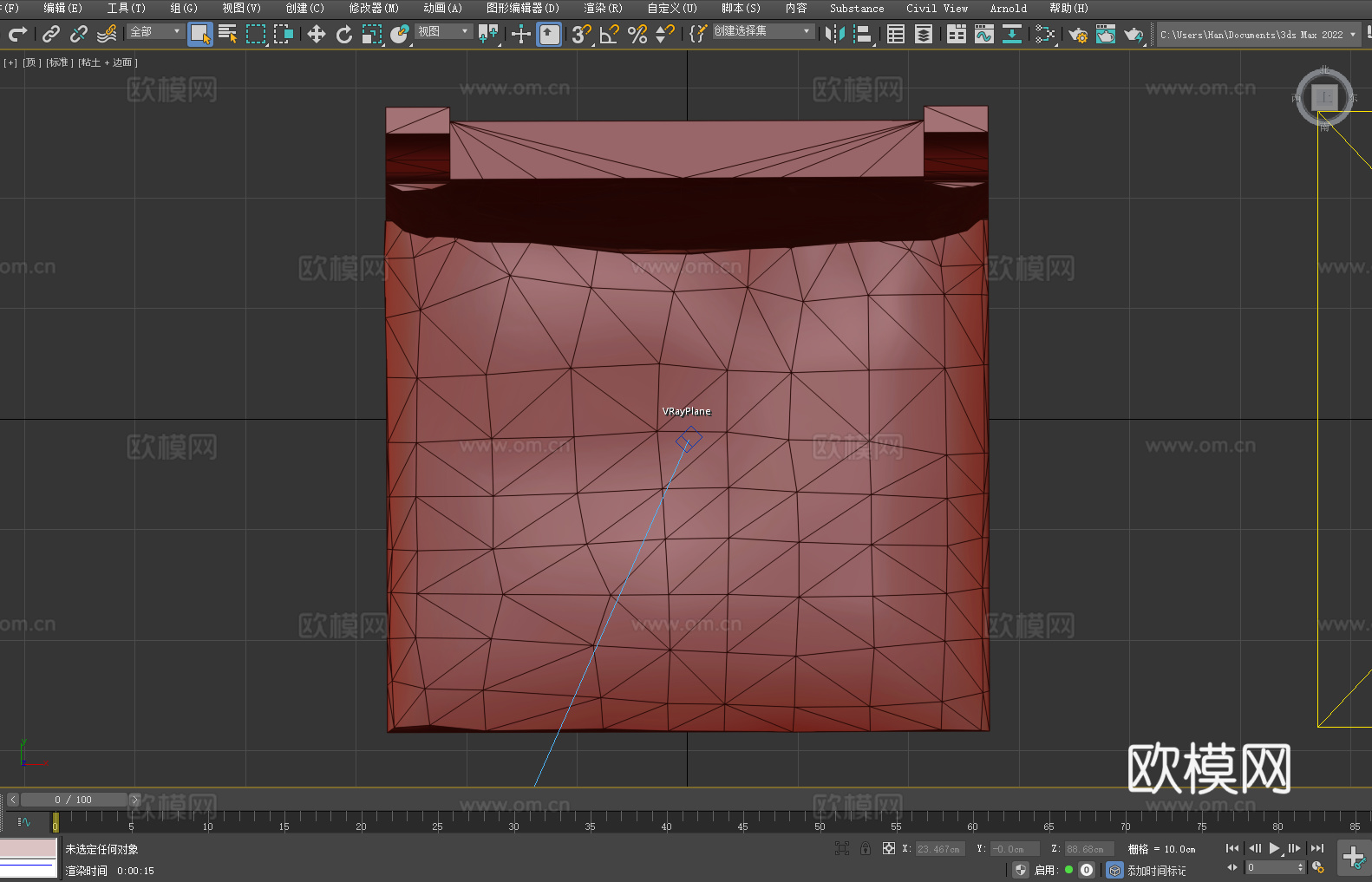
Task: Toggle Percent Snap
Action: (637, 34)
